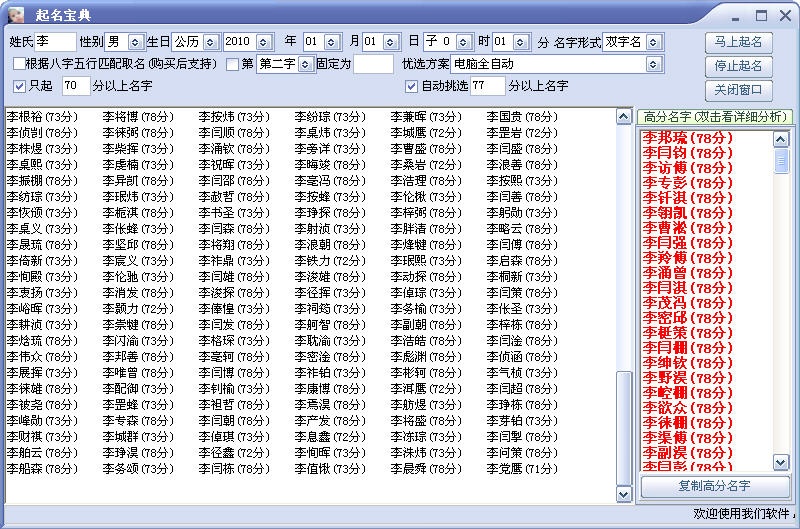Click the 姓氏 surname input field
The image size is (800, 529).
(55, 42)
